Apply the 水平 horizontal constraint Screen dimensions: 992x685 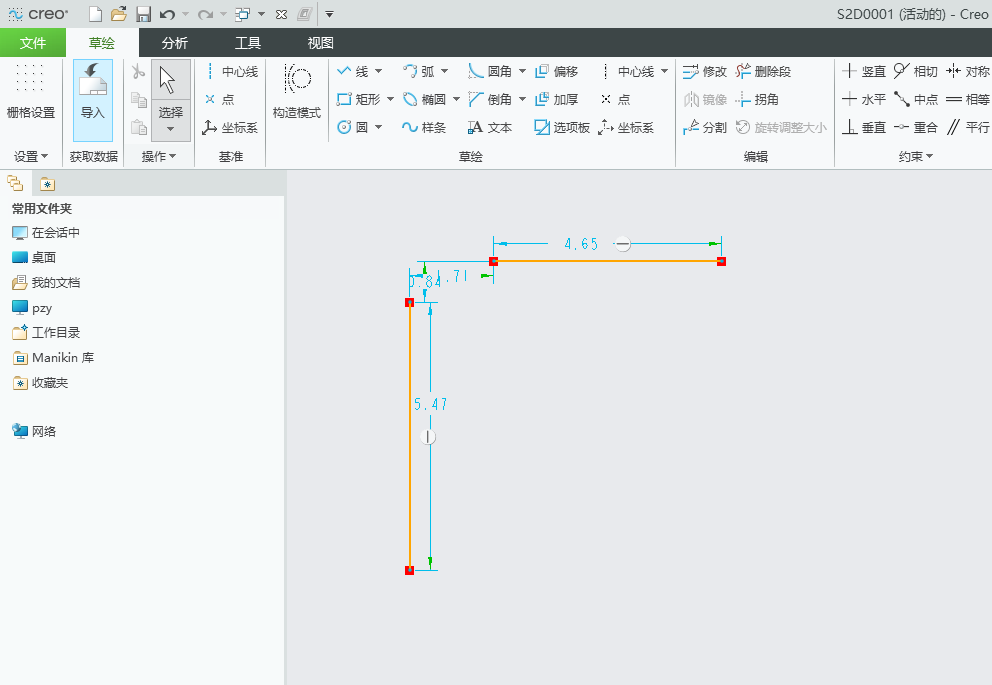[864, 99]
